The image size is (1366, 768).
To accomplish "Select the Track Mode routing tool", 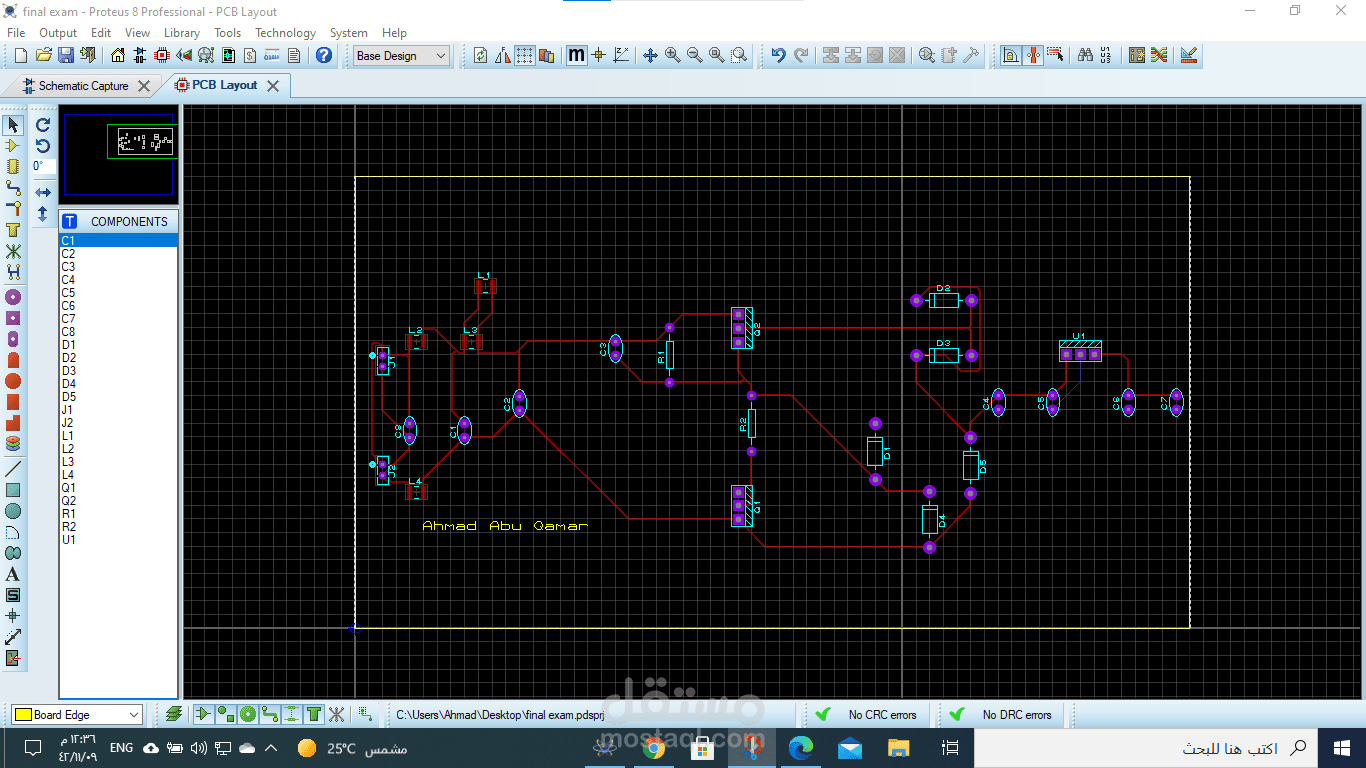I will point(13,188).
